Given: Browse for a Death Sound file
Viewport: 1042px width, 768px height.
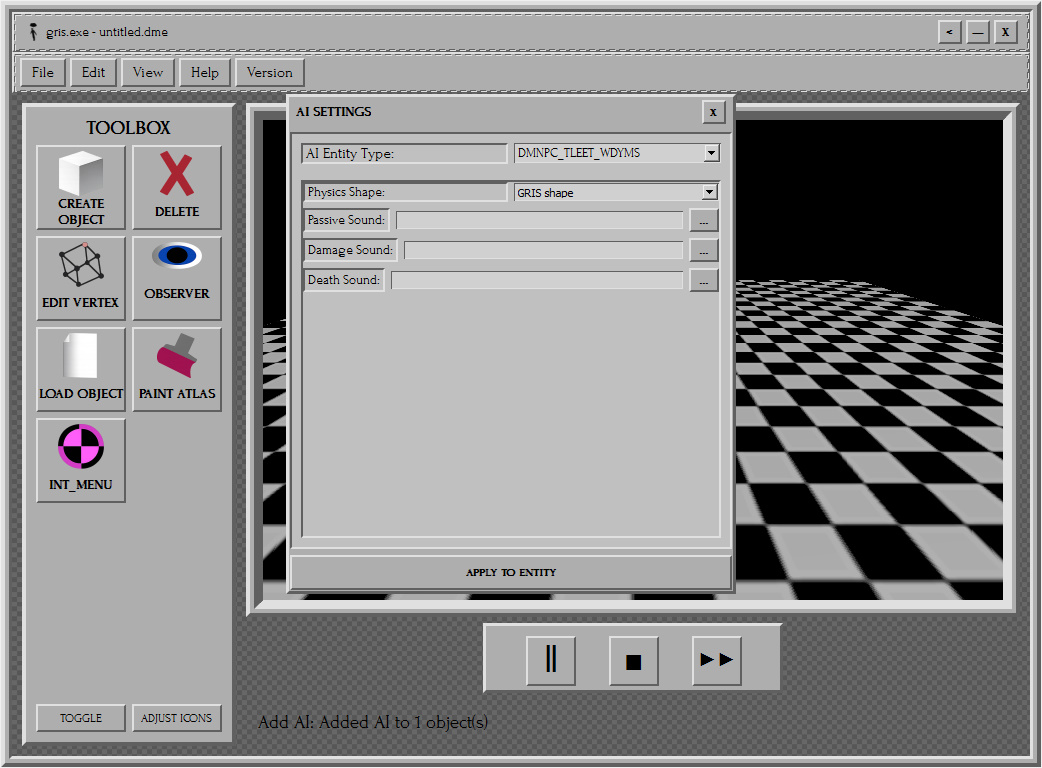Looking at the screenshot, I should point(703,280).
